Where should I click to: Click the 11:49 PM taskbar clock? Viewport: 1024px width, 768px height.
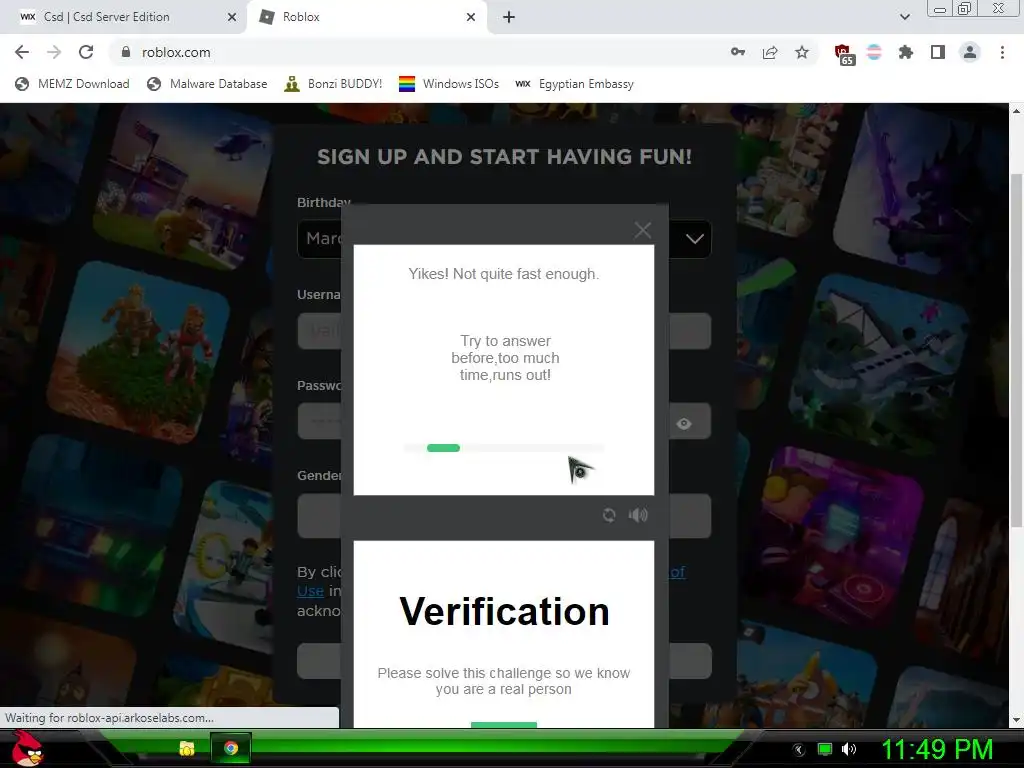tap(937, 749)
